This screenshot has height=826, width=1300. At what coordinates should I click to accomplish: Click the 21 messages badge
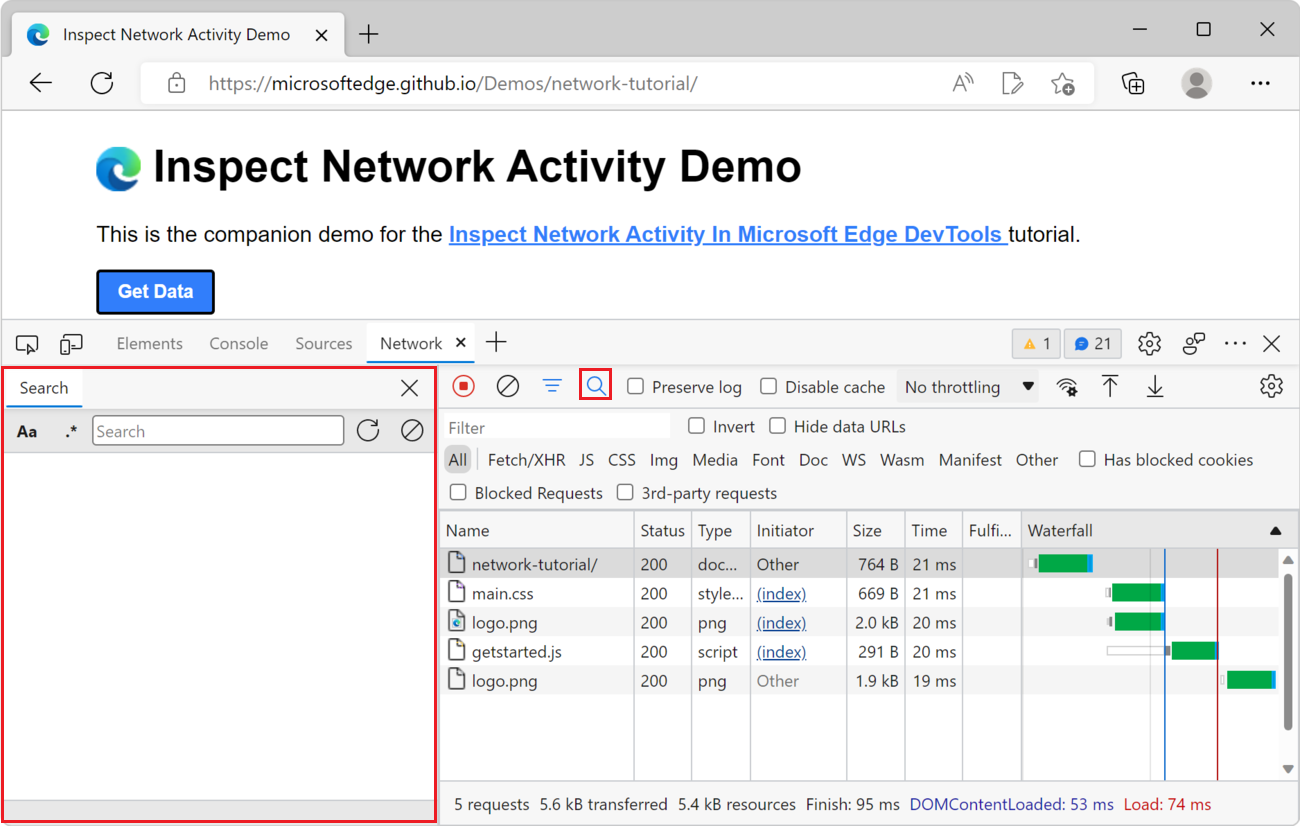(x=1093, y=344)
